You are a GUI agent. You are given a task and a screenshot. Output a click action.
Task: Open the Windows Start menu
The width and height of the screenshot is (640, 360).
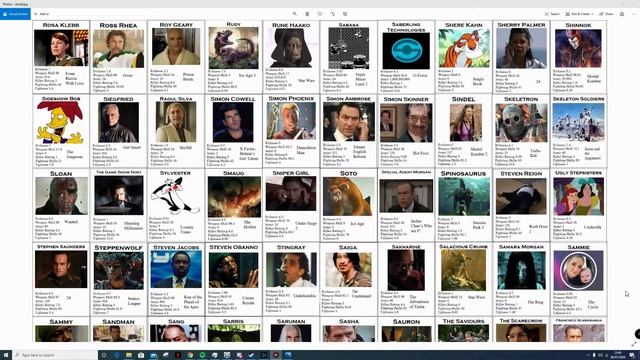pos(6,355)
